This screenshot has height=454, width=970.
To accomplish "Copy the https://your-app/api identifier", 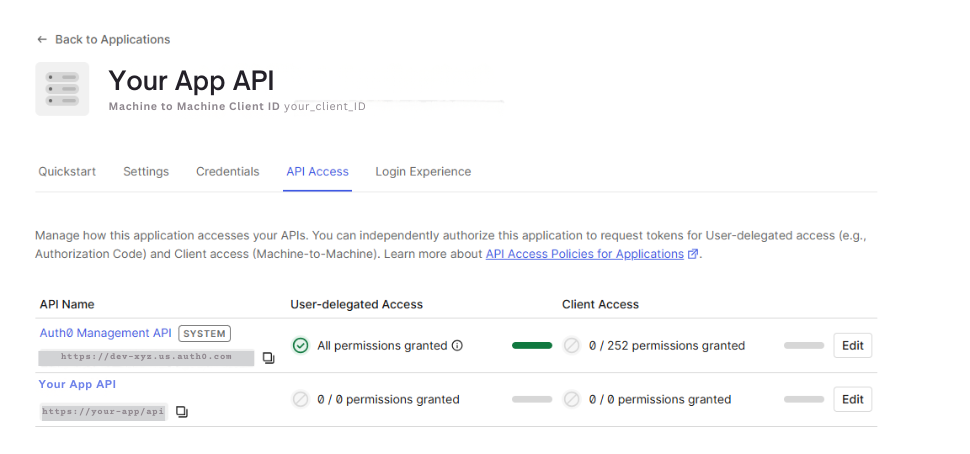I will [181, 411].
